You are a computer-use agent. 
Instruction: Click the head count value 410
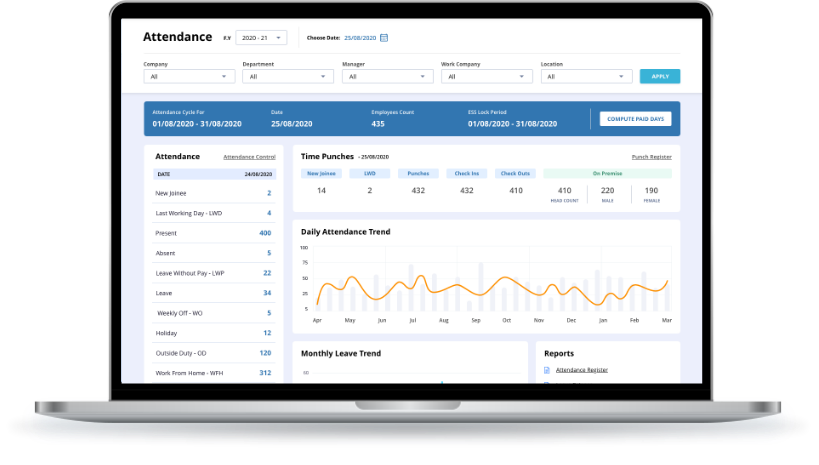click(565, 191)
